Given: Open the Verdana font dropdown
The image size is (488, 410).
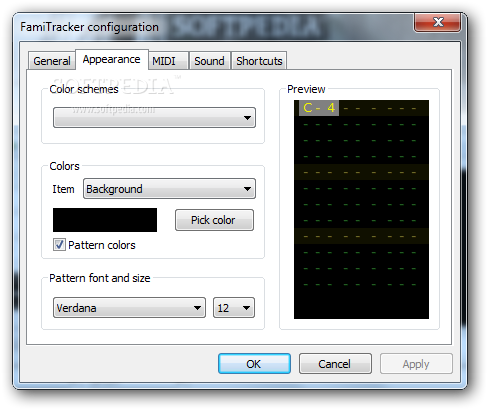Looking at the screenshot, I should (x=129, y=308).
